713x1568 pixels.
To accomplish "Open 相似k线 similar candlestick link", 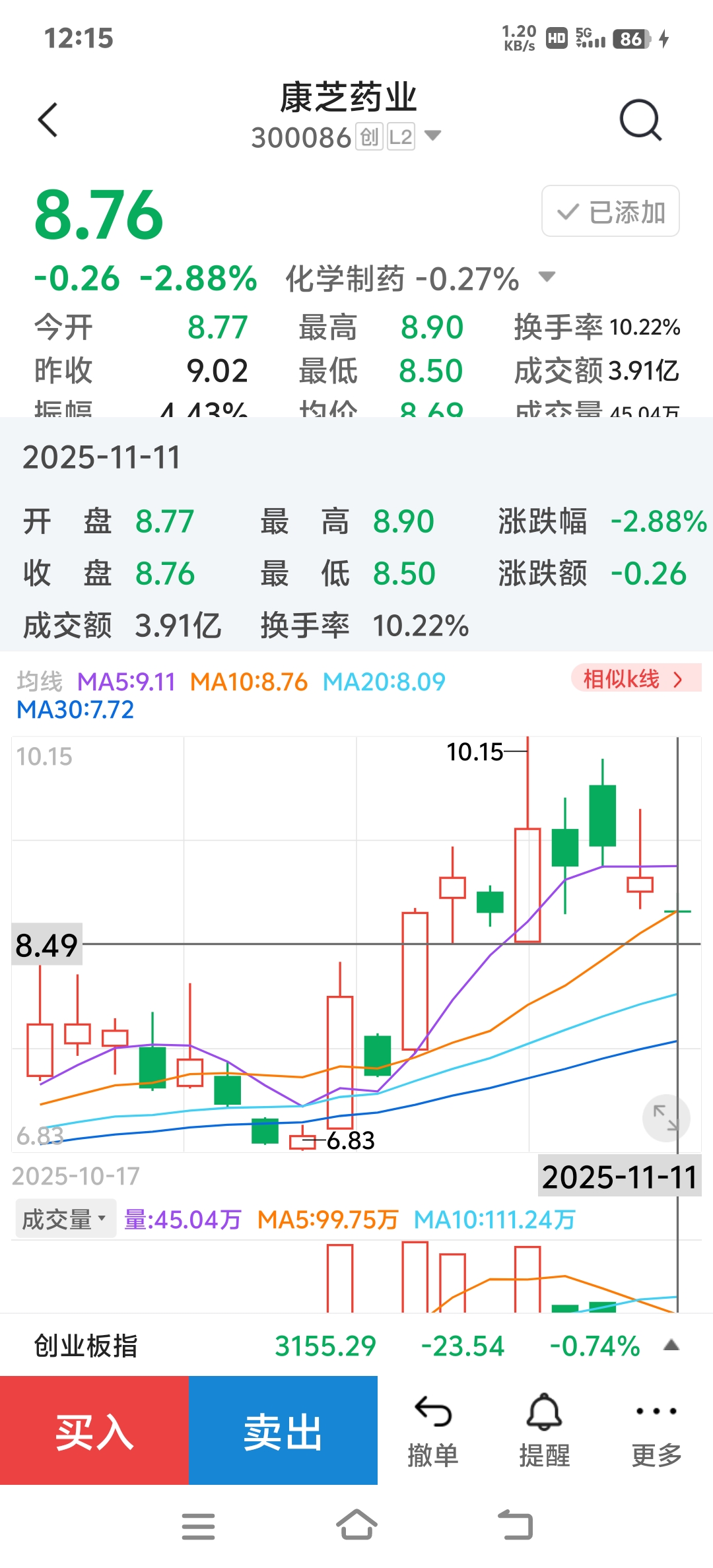I will [636, 678].
